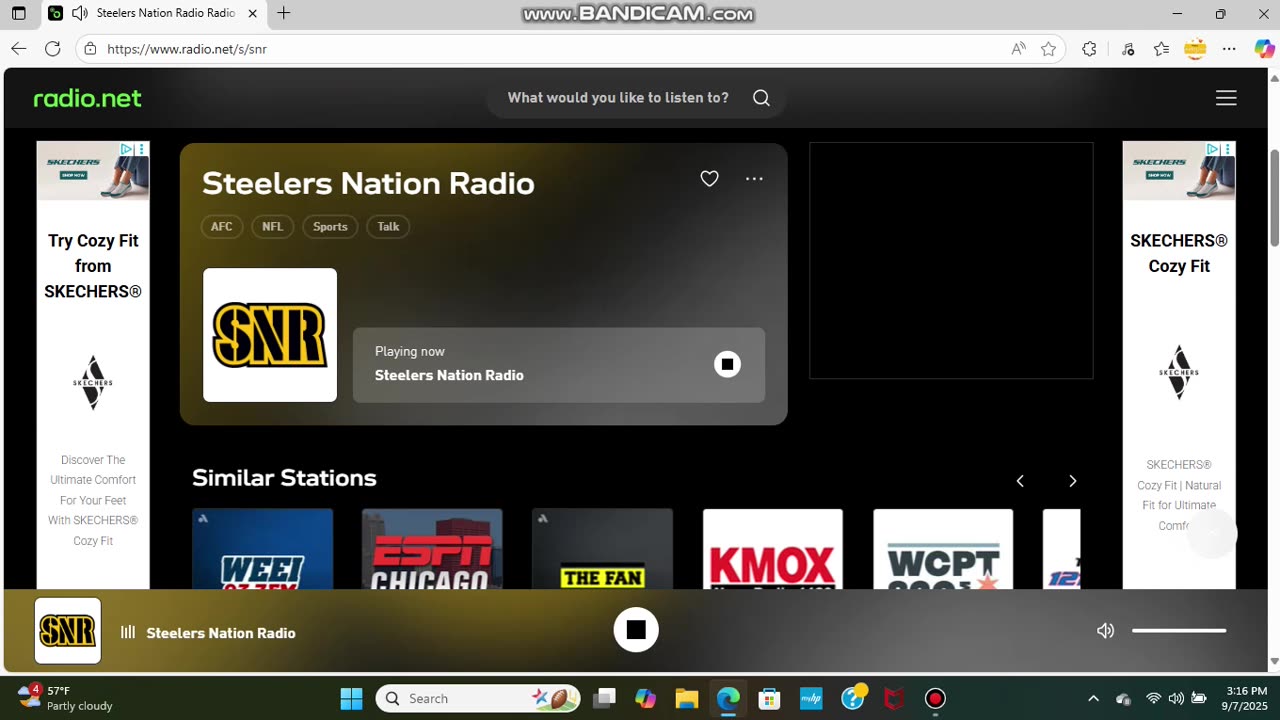Screen dimensions: 1280x720
Task: Open the taskbar clock showing 3:16 PM
Action: tap(1246, 698)
